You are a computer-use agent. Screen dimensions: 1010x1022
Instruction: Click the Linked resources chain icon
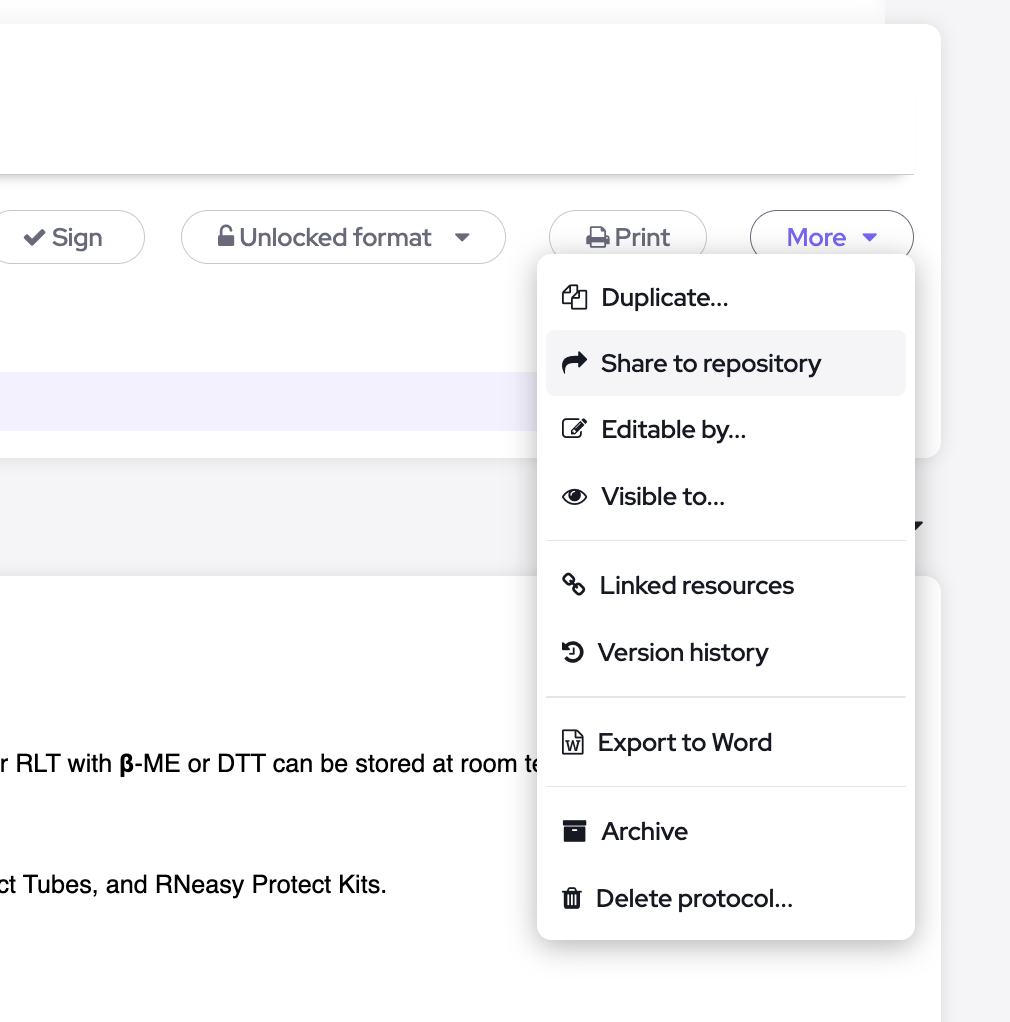tap(574, 585)
